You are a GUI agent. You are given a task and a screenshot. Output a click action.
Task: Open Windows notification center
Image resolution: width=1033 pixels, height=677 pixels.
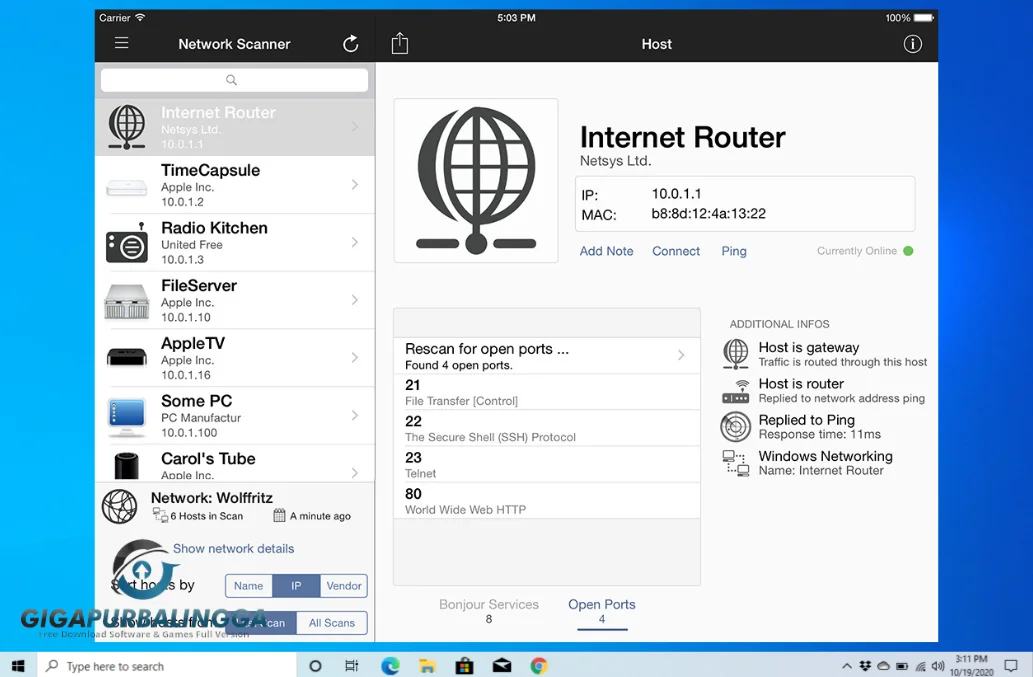1011,666
